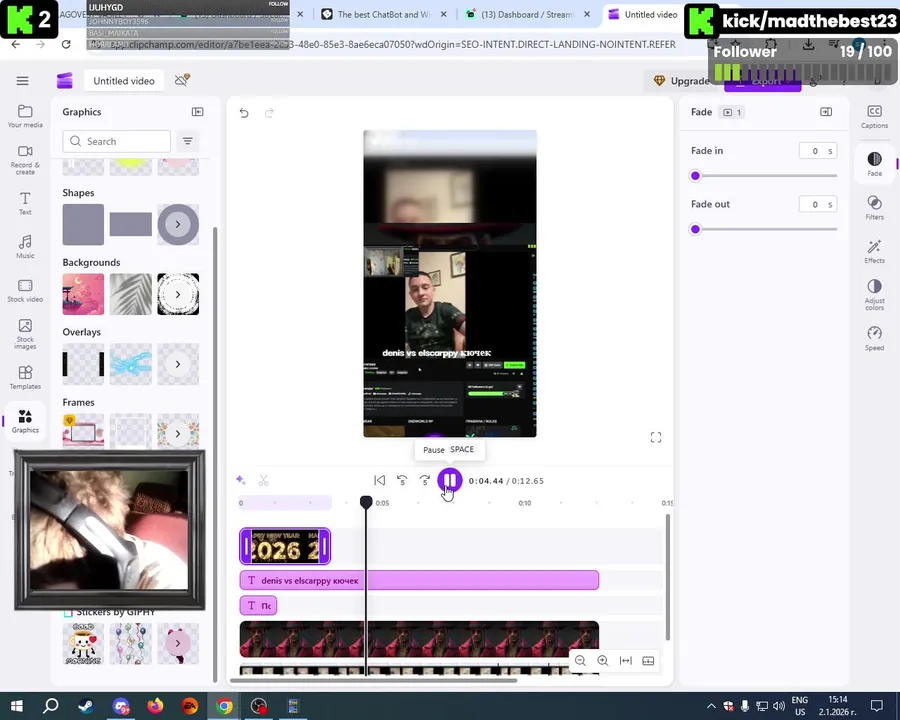Select the 2026 New Year timeline clip
This screenshot has width=900, height=720.
coord(285,546)
